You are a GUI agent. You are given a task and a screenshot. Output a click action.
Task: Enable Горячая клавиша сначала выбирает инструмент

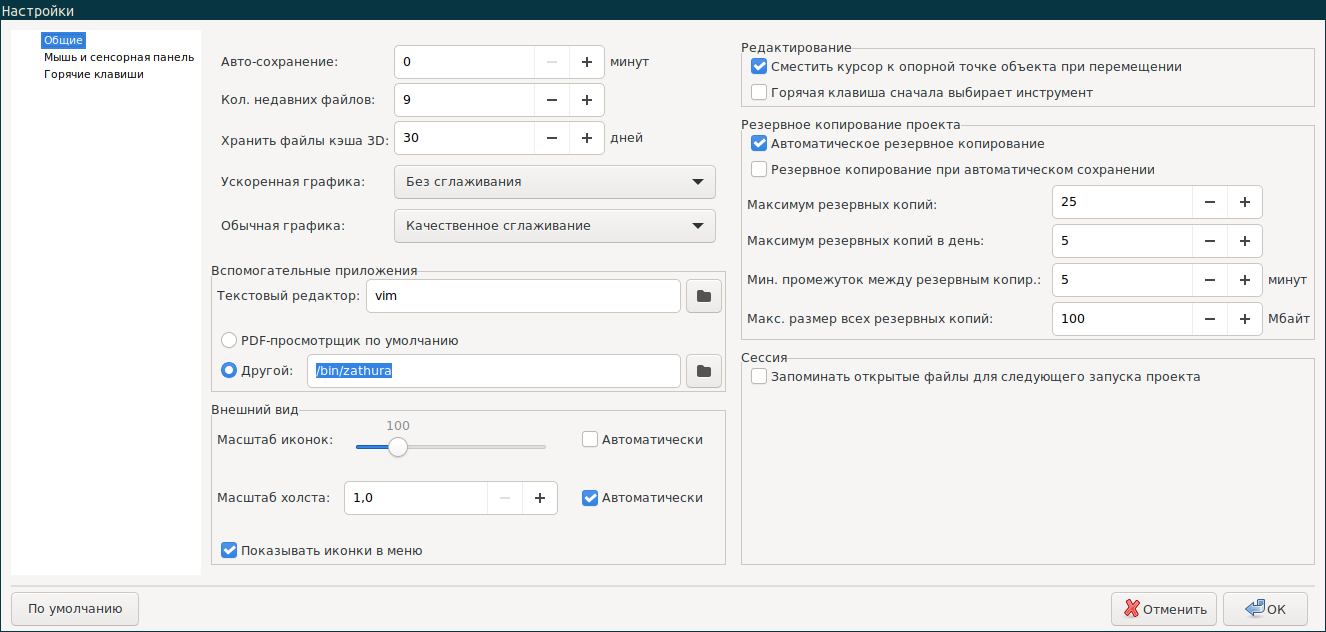click(759, 93)
